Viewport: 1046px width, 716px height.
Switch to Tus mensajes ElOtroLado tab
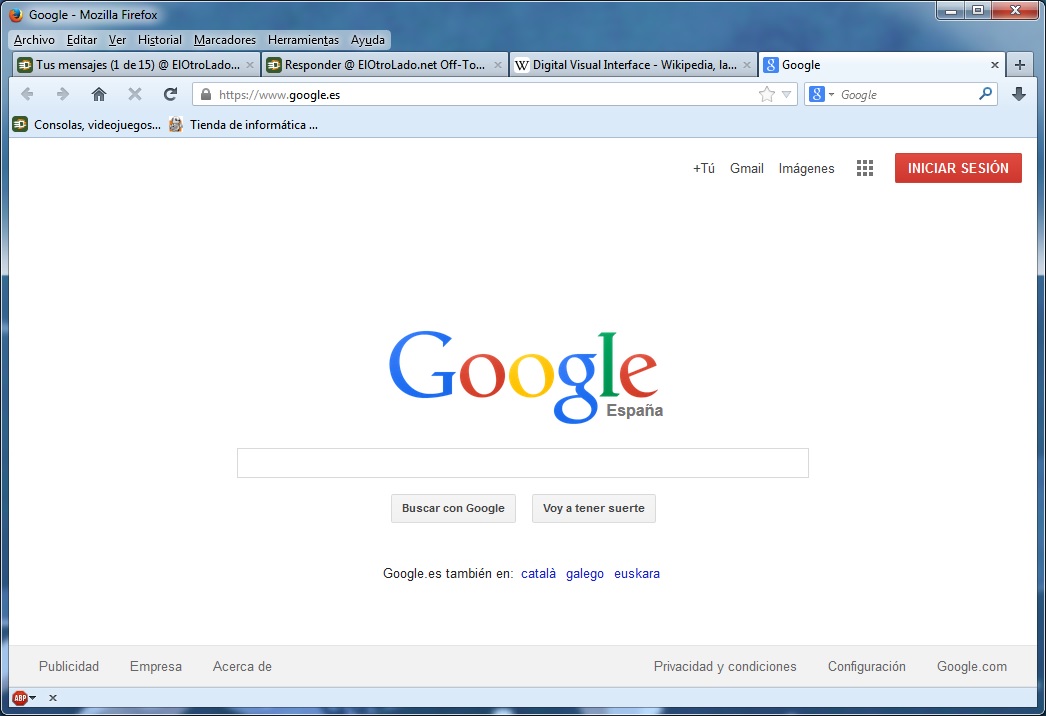tap(135, 65)
